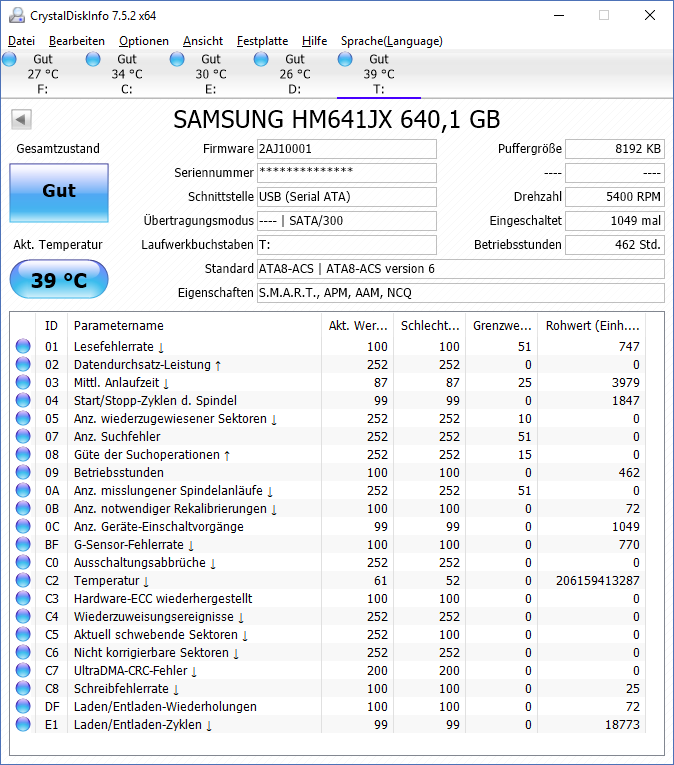Click the raw value 206159413287
This screenshot has height=765, width=674.
tap(597, 581)
